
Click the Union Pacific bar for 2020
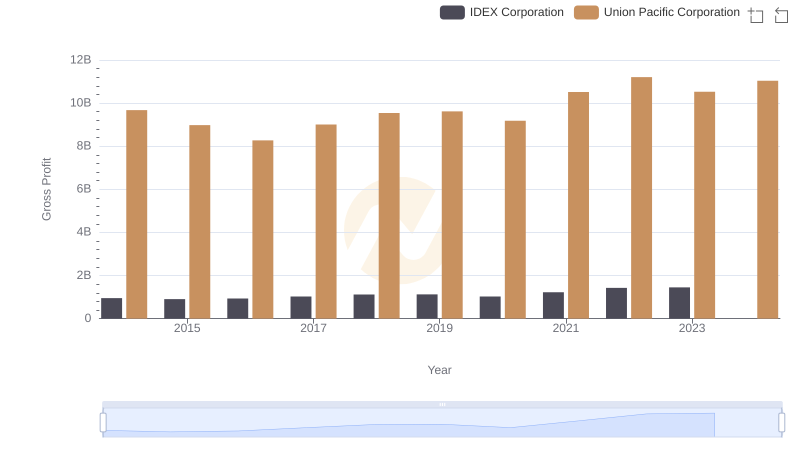pos(515,220)
